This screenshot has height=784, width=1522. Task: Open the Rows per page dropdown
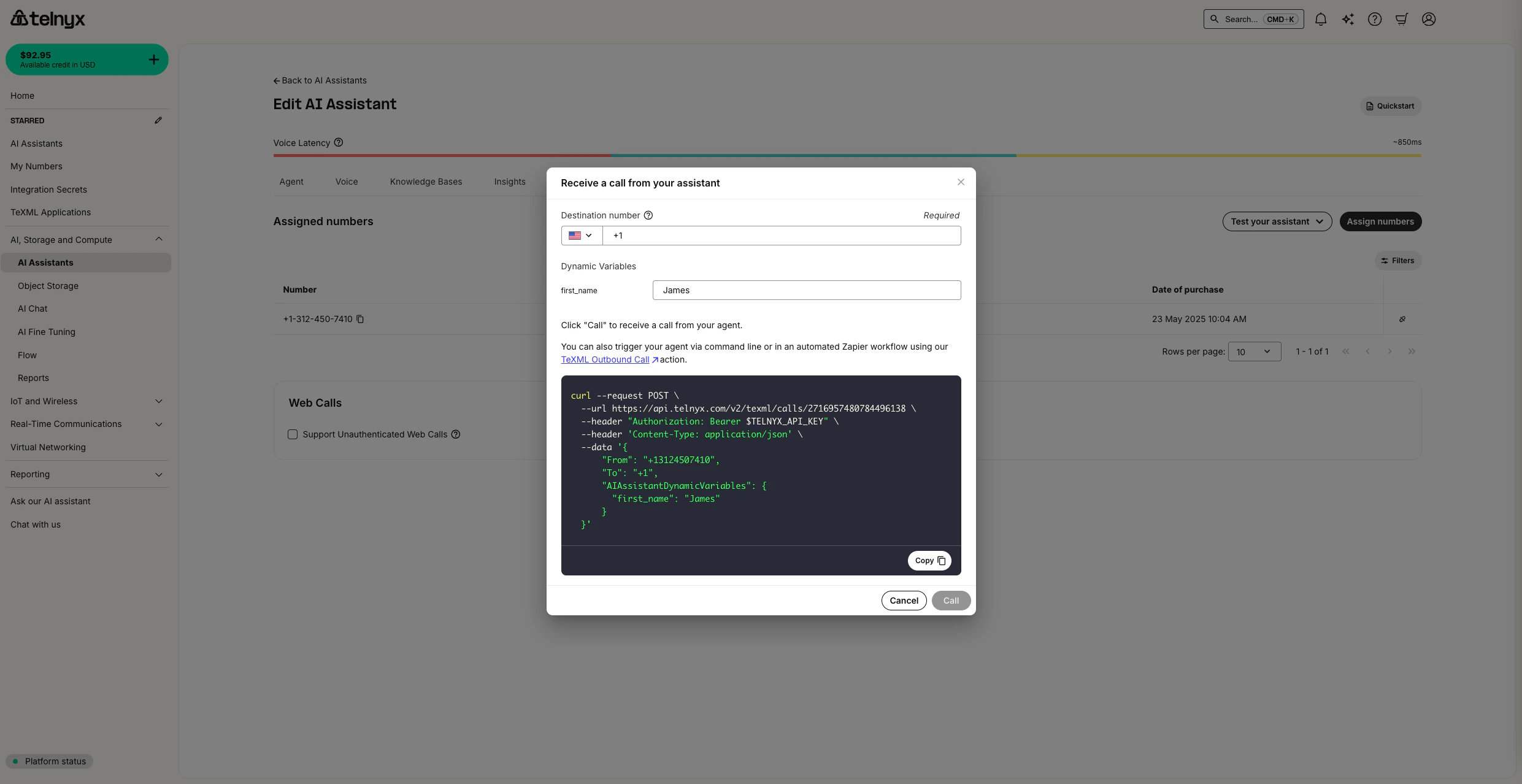click(1254, 352)
